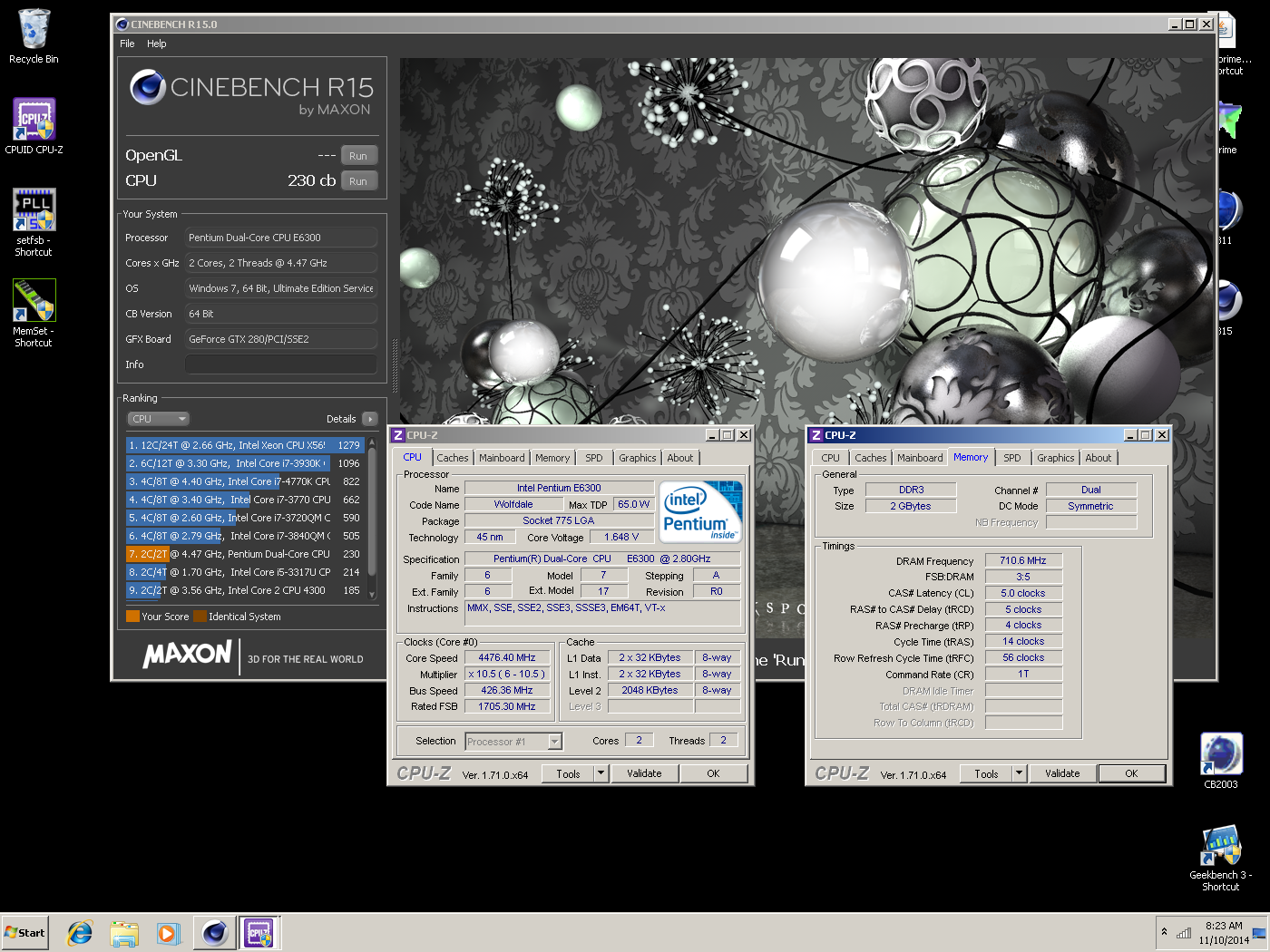
Task: Switch to Memory tab in left CPU-Z
Action: coord(552,459)
